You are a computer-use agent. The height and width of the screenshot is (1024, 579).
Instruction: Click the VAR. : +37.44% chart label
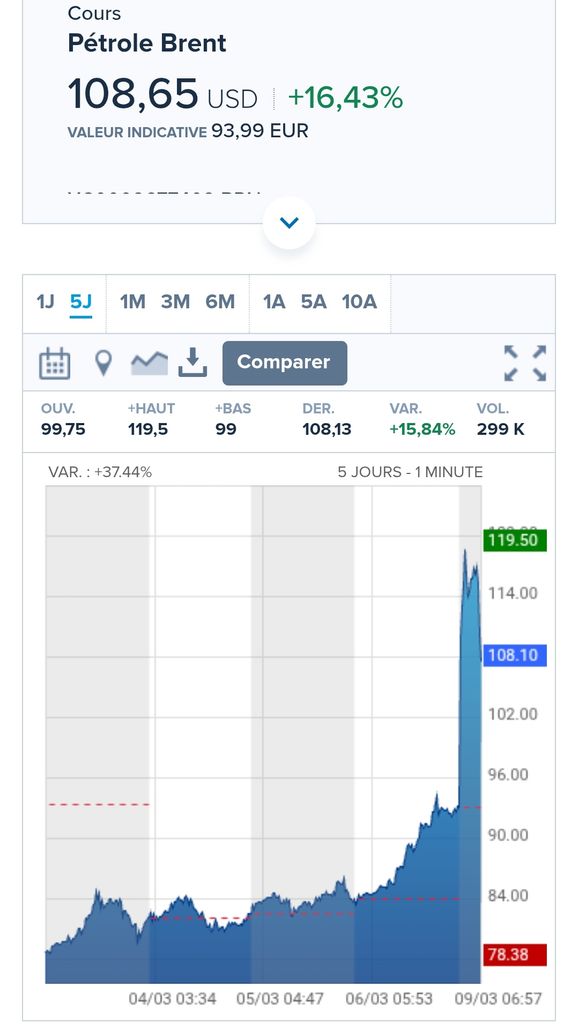(x=100, y=472)
